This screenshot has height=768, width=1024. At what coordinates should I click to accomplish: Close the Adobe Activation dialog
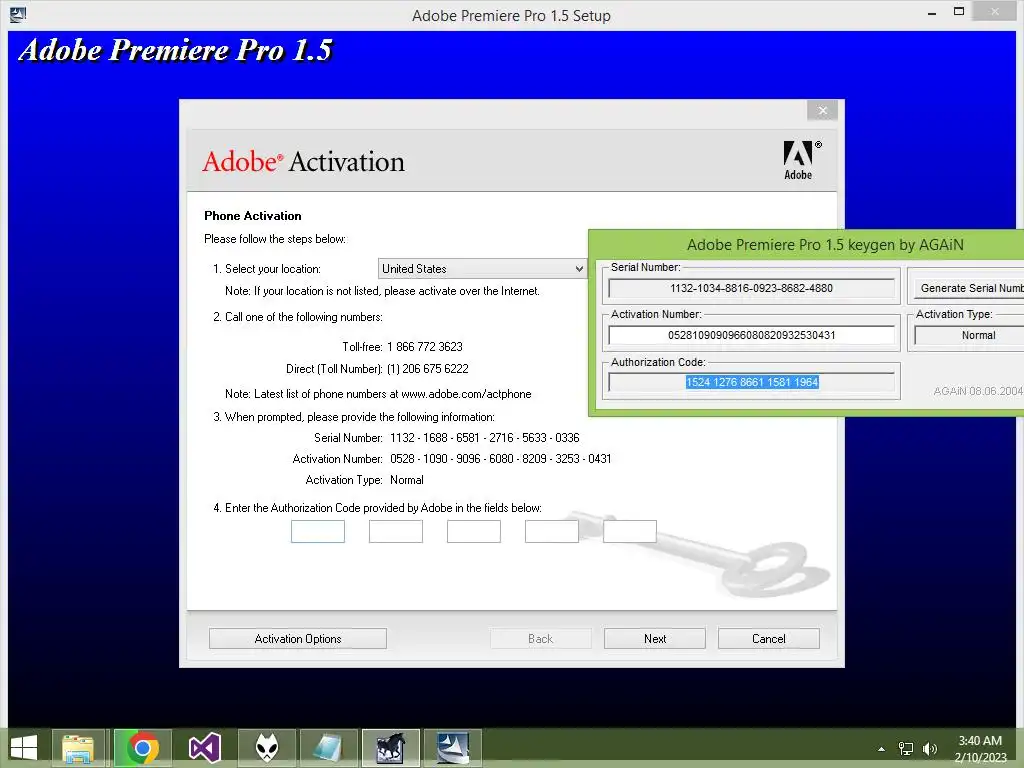pyautogui.click(x=822, y=110)
